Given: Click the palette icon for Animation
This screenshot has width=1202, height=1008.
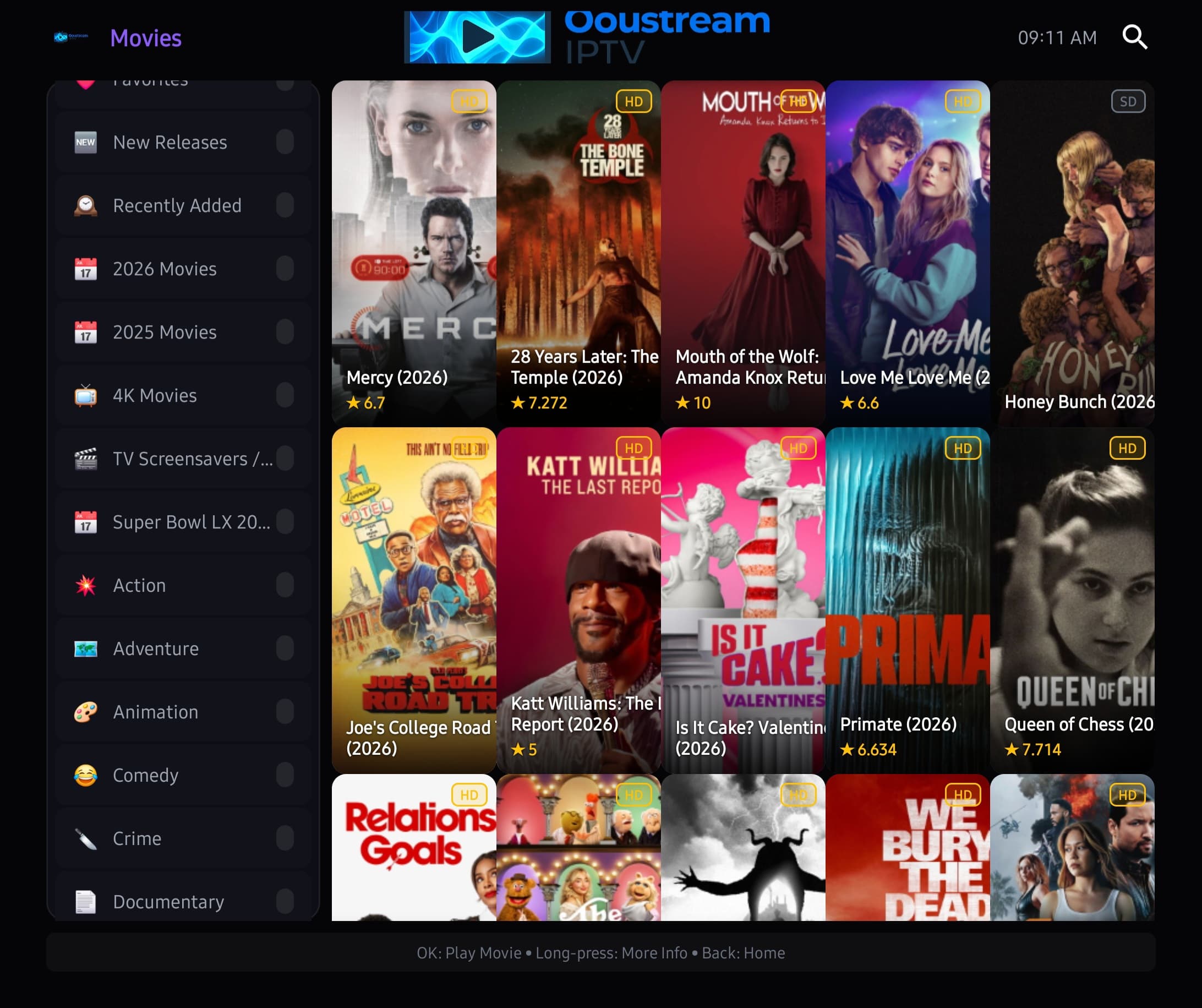Looking at the screenshot, I should pyautogui.click(x=86, y=711).
